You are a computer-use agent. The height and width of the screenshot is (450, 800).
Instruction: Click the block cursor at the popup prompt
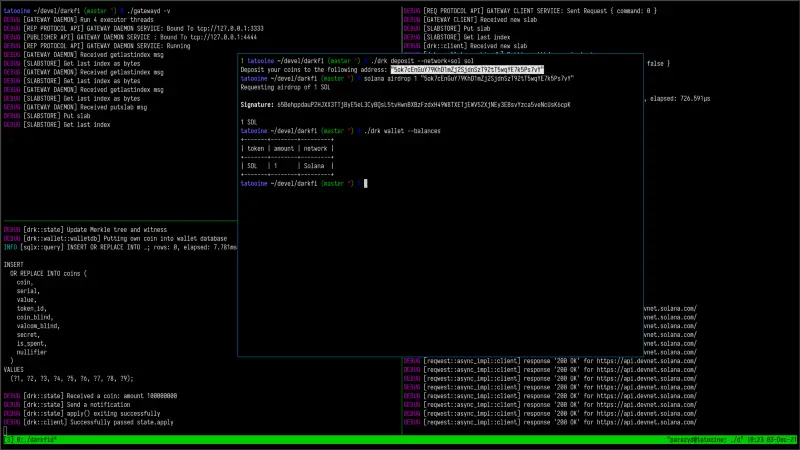365,183
